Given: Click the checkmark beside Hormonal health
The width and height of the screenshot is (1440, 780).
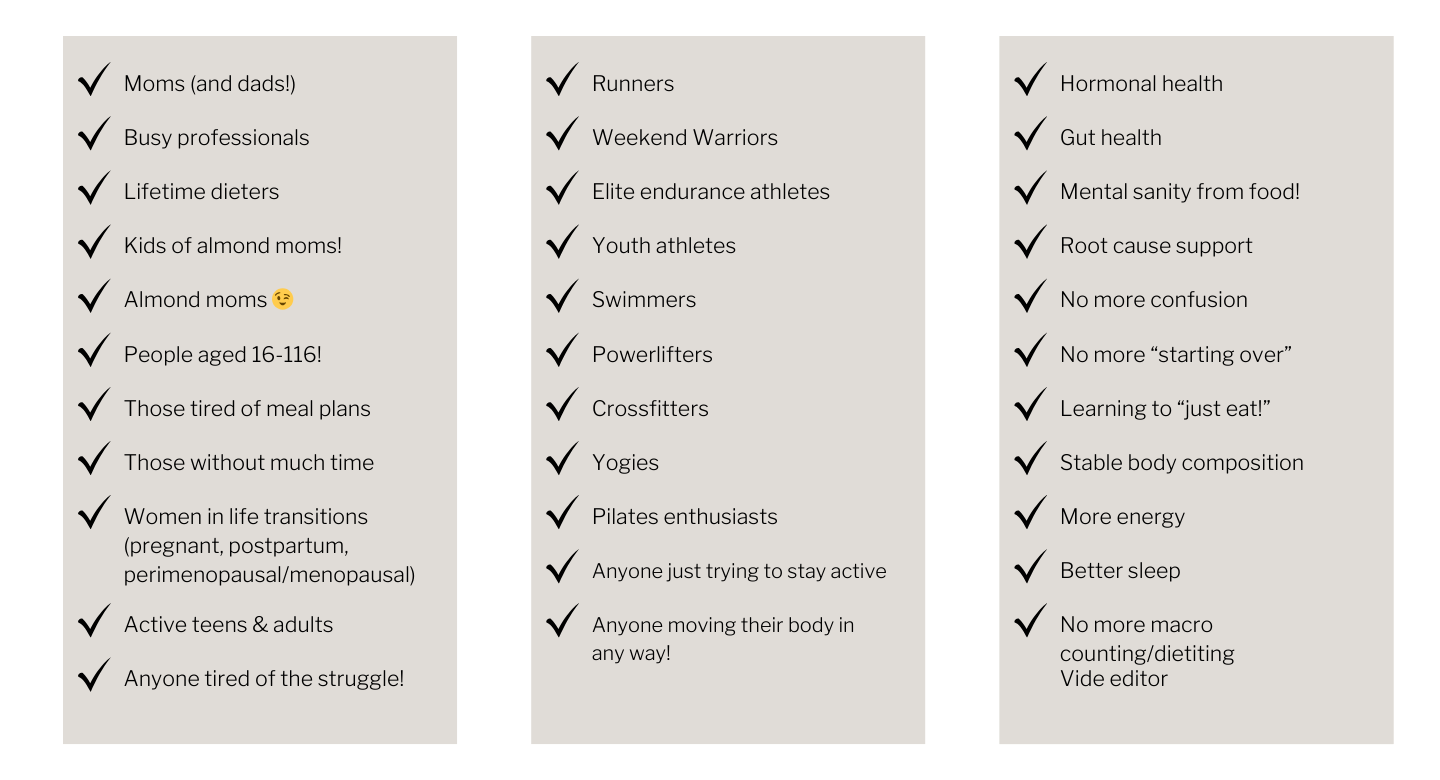Looking at the screenshot, I should tap(1031, 80).
